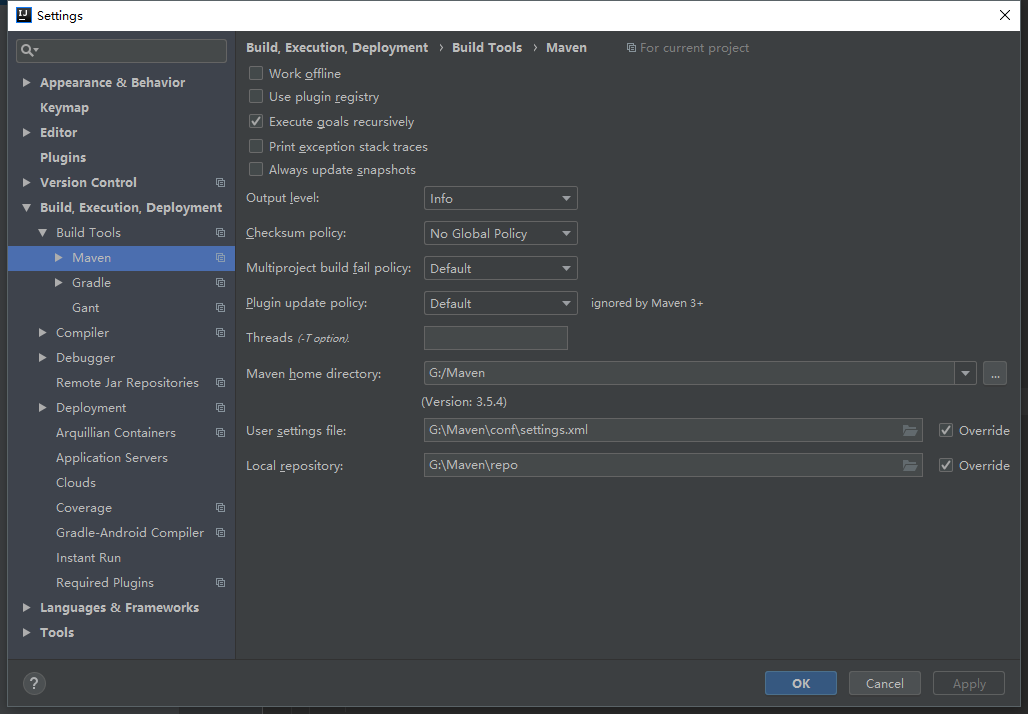
Task: Click the folder icon in Local repository field
Action: point(909,465)
